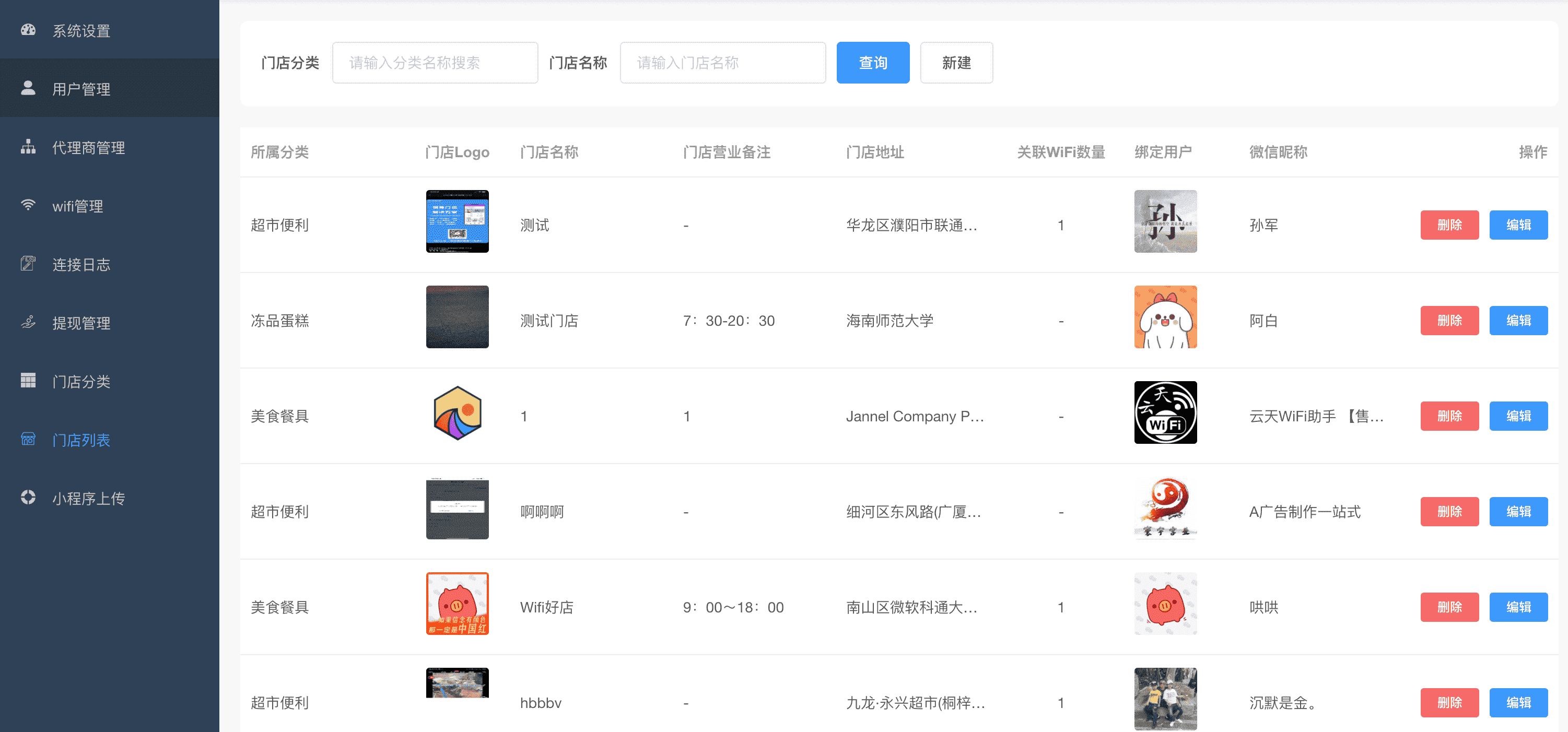
Task: Click the 门店营业备注 column header
Action: (x=727, y=152)
